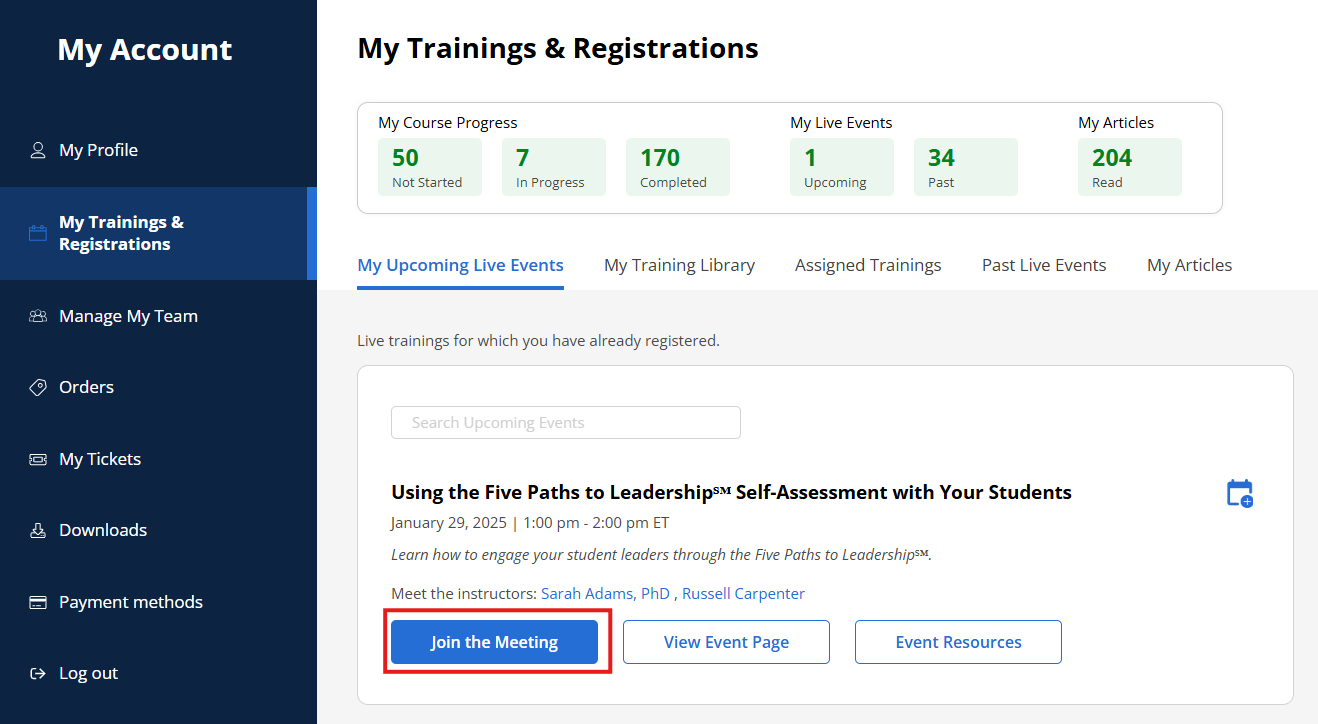Image resolution: width=1318 pixels, height=724 pixels.
Task: Click the Payment methods card icon
Action: tap(38, 602)
